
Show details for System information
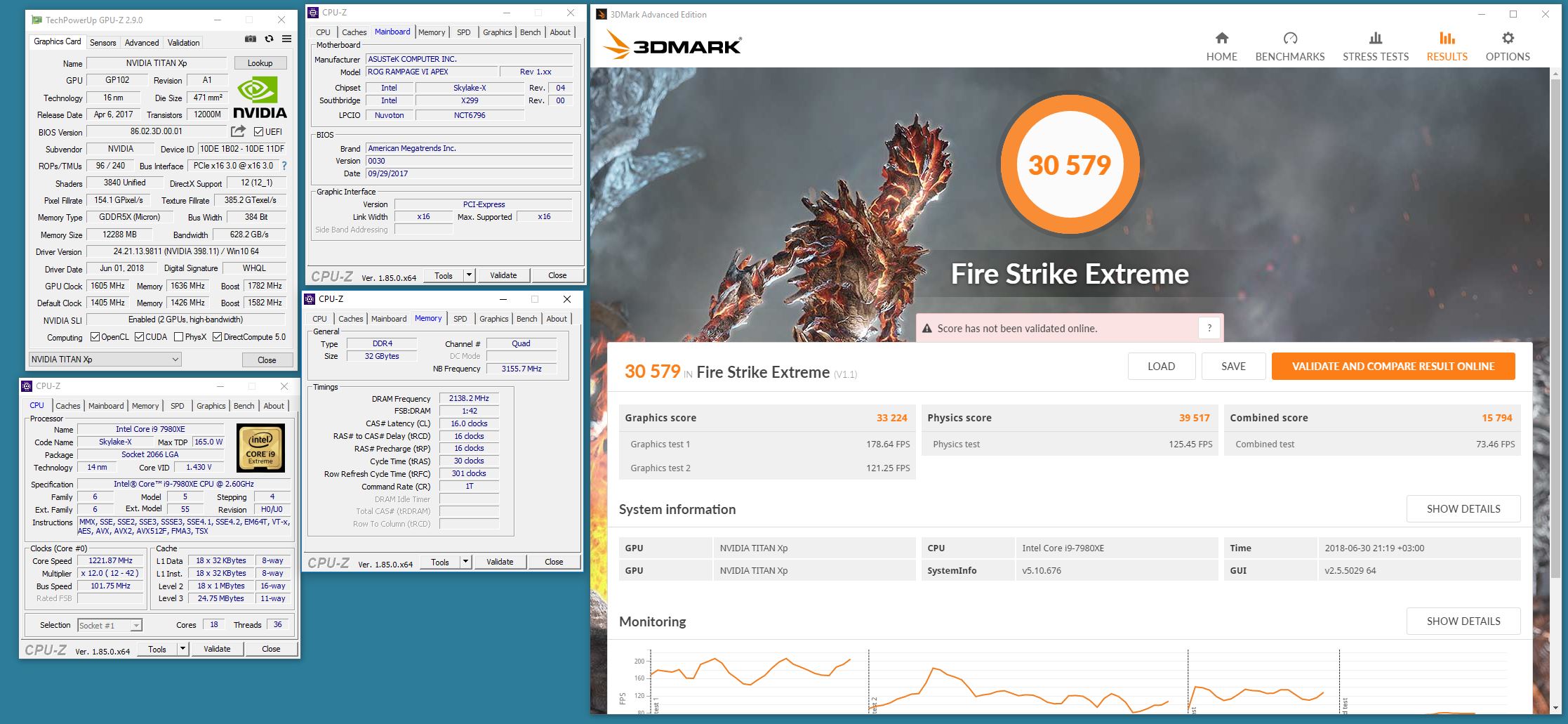pos(1463,508)
